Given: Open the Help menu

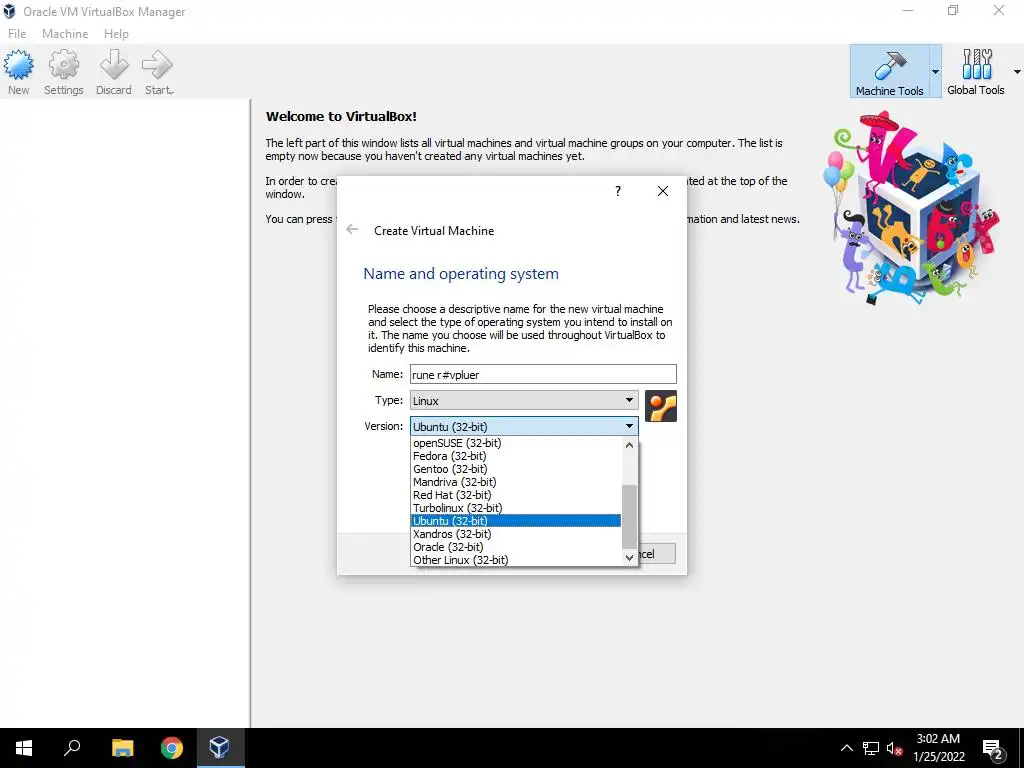Looking at the screenshot, I should point(116,33).
